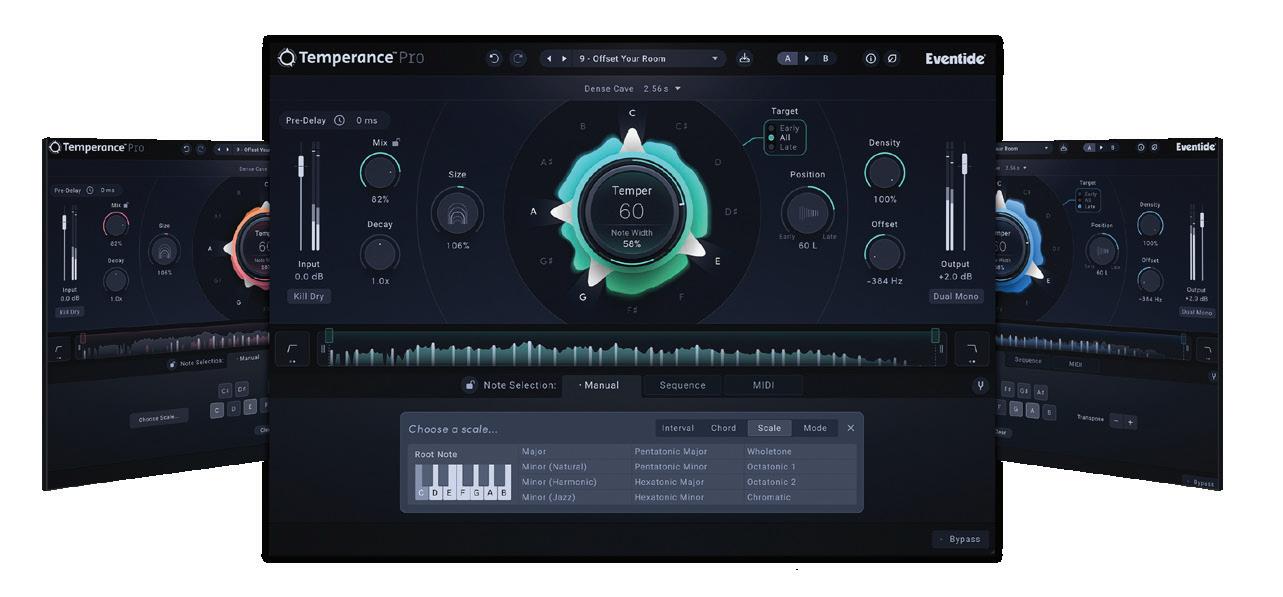Click the tuning fork icon

(x=980, y=386)
